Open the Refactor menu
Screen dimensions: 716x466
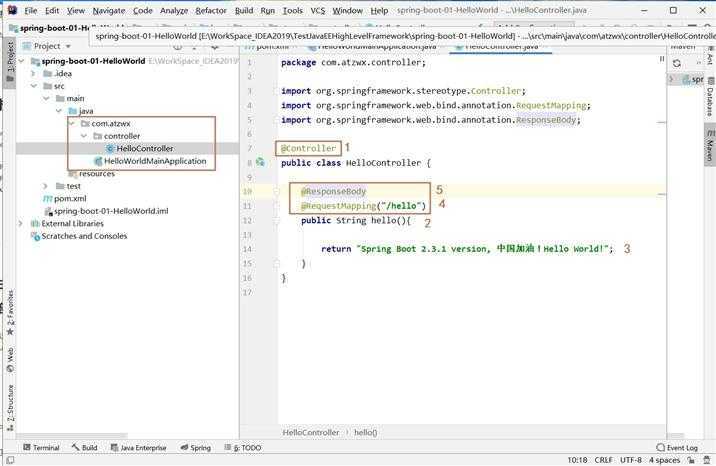pyautogui.click(x=211, y=10)
